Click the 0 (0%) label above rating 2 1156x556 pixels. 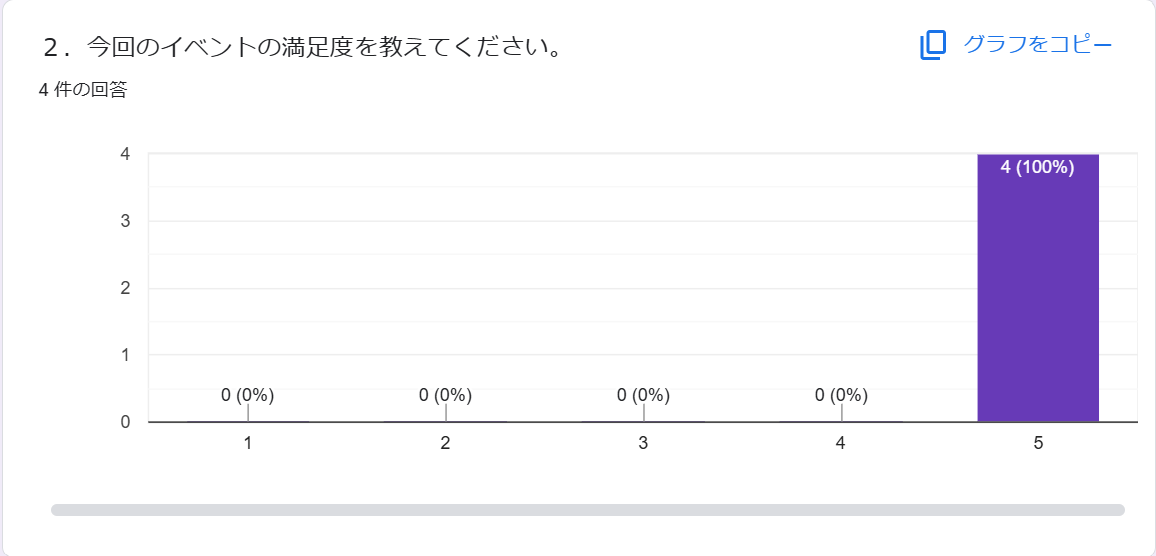point(445,395)
